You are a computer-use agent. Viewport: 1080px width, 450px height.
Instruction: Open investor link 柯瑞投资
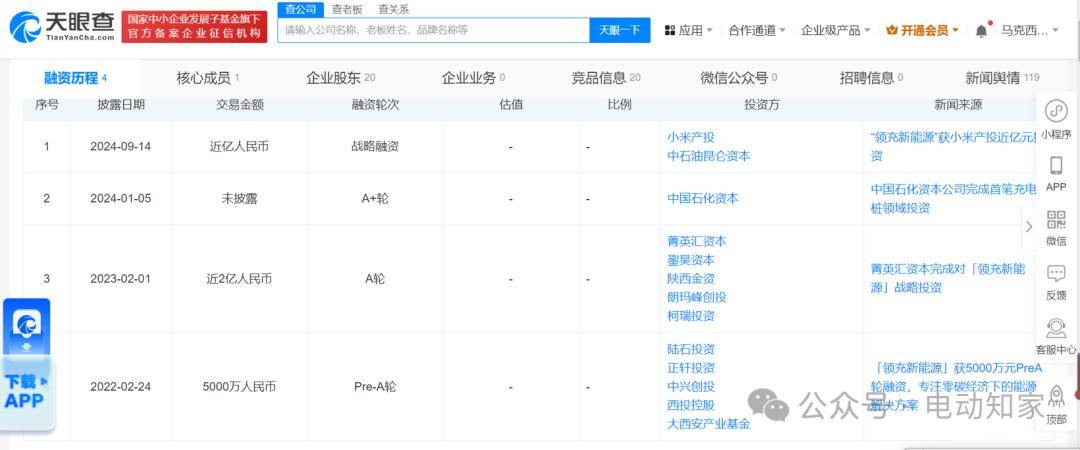tap(691, 316)
